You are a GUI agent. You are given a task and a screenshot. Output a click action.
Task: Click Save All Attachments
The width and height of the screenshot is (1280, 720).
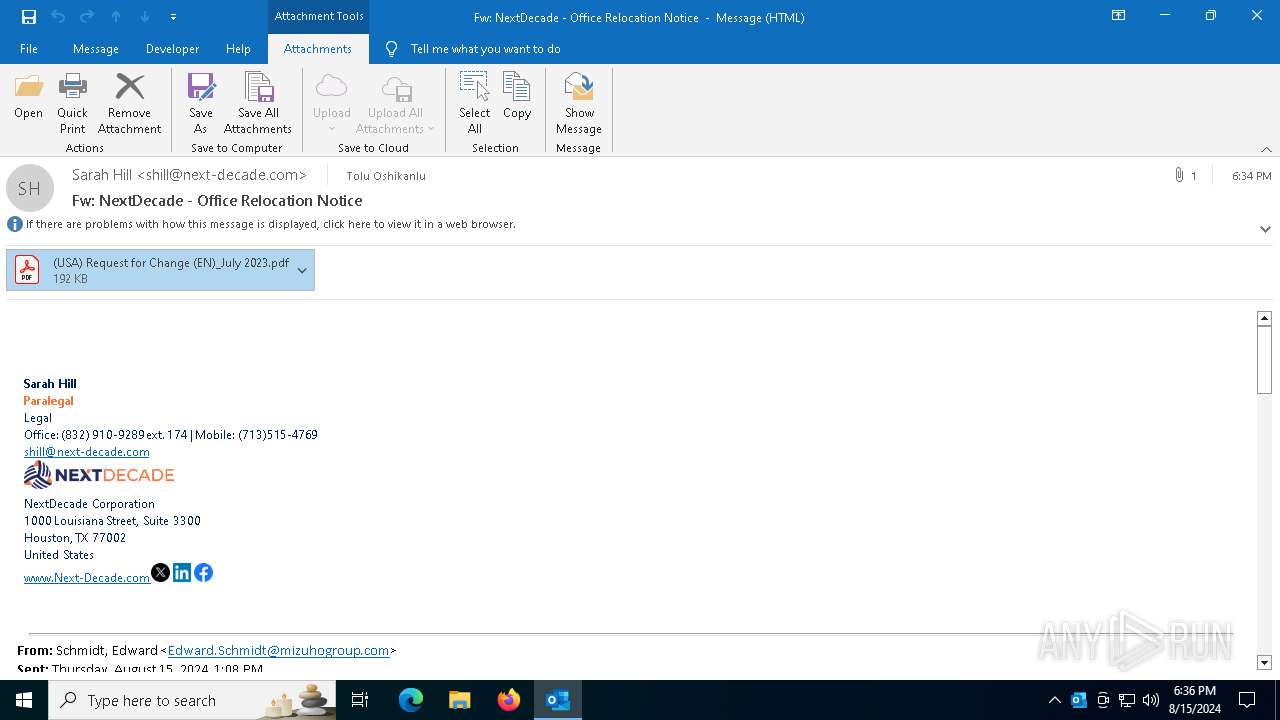(258, 103)
